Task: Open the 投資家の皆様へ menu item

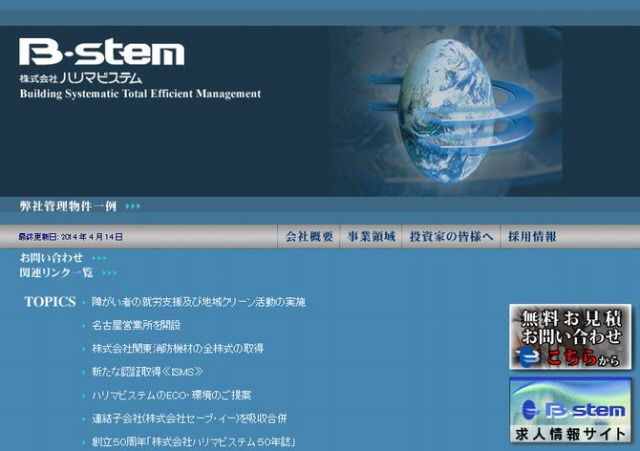Action: tap(451, 236)
